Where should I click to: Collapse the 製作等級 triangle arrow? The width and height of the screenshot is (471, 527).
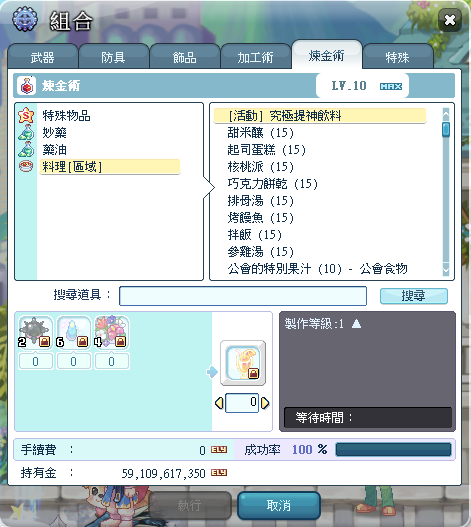click(x=356, y=324)
